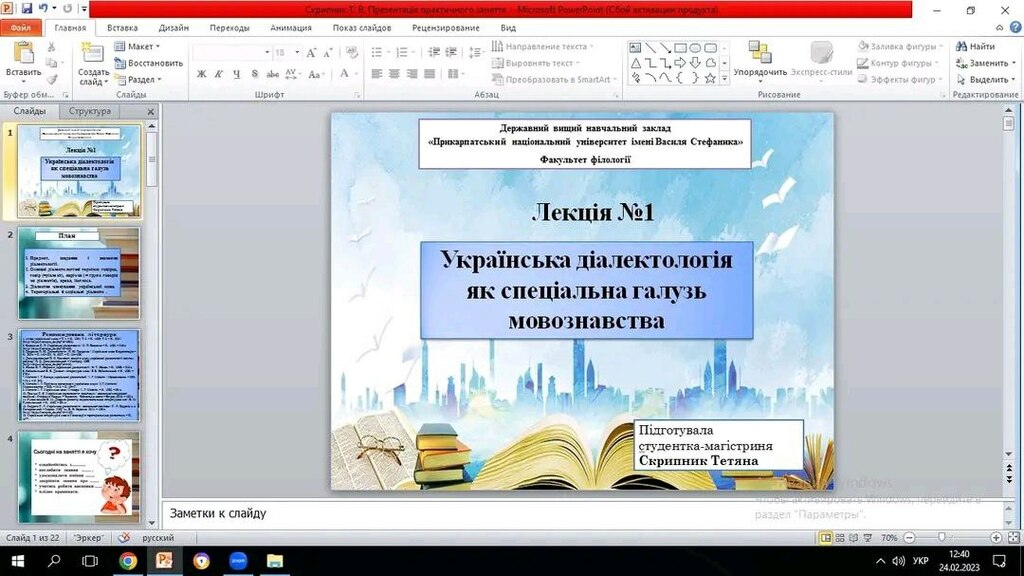Toggle underline Ч formatting
This screenshot has width=1024, height=576.
pos(236,74)
